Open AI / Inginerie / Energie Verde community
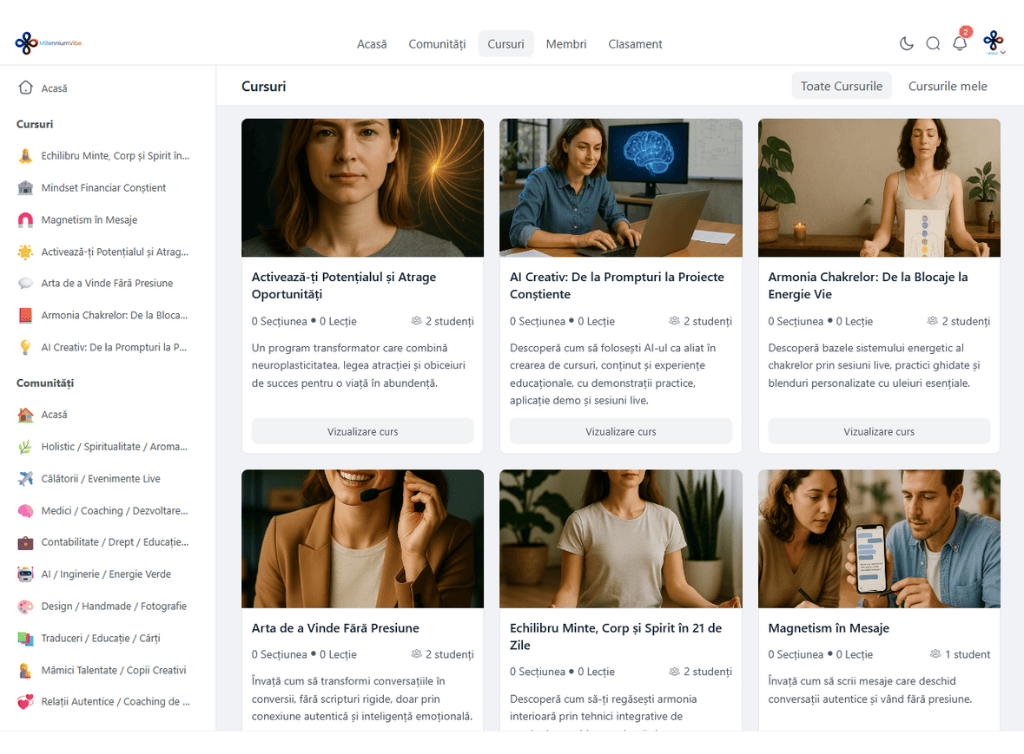The image size is (1024, 754). tap(104, 574)
